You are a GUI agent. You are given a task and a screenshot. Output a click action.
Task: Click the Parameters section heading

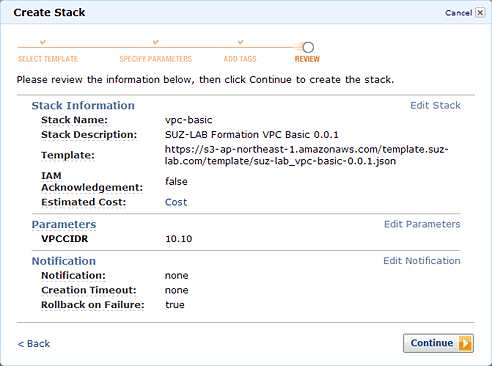click(x=64, y=224)
